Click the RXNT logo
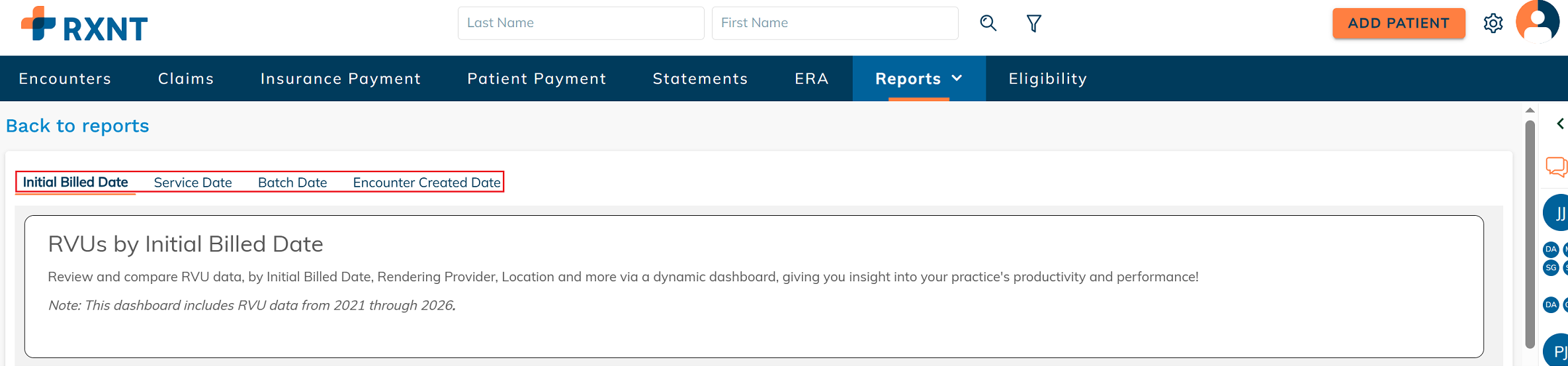The image size is (1568, 366). [85, 25]
